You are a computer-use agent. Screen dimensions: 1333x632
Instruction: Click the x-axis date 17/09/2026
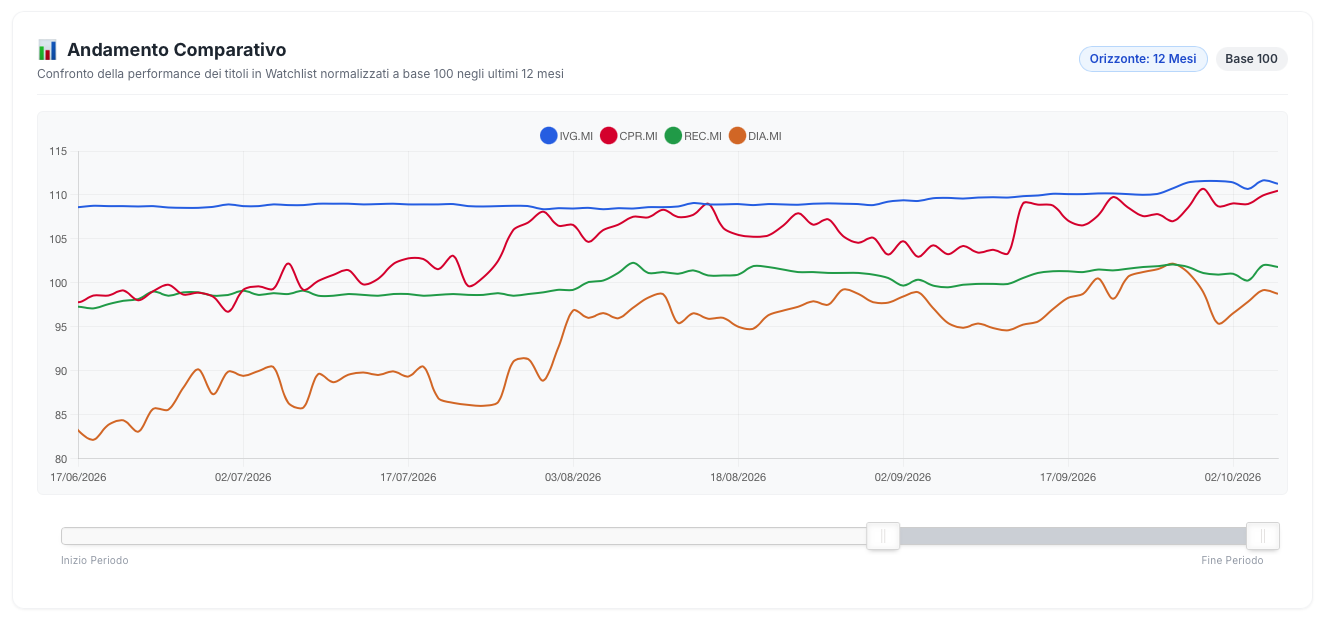click(1068, 477)
